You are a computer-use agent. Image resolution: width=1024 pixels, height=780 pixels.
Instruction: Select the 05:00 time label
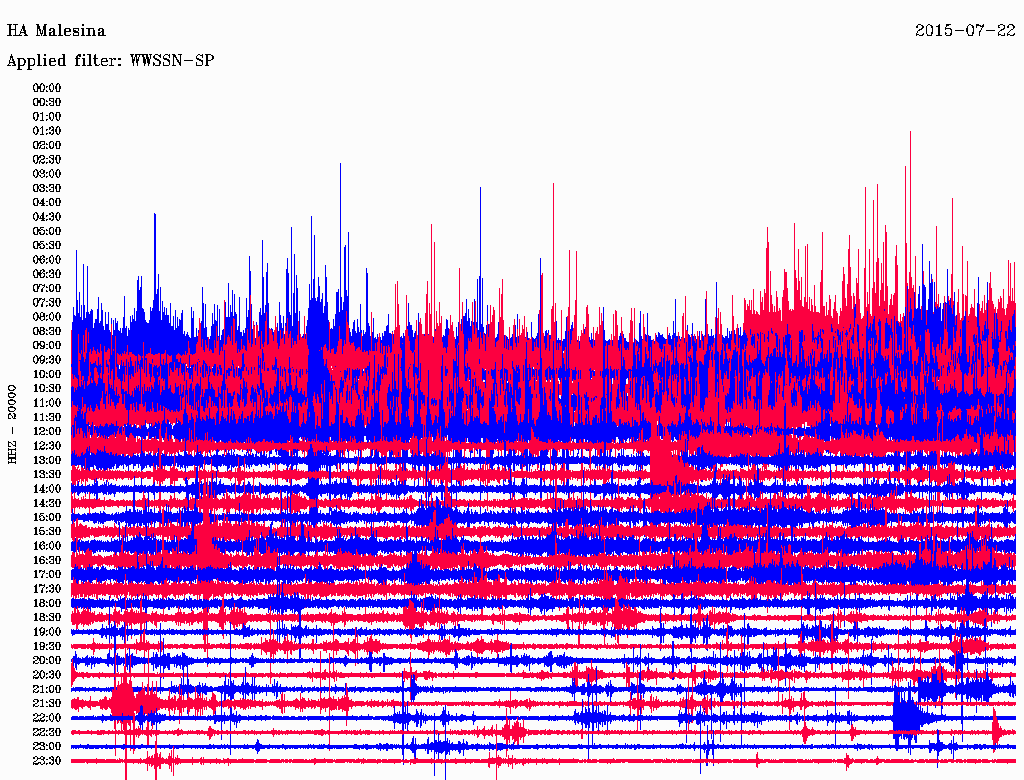[47, 231]
